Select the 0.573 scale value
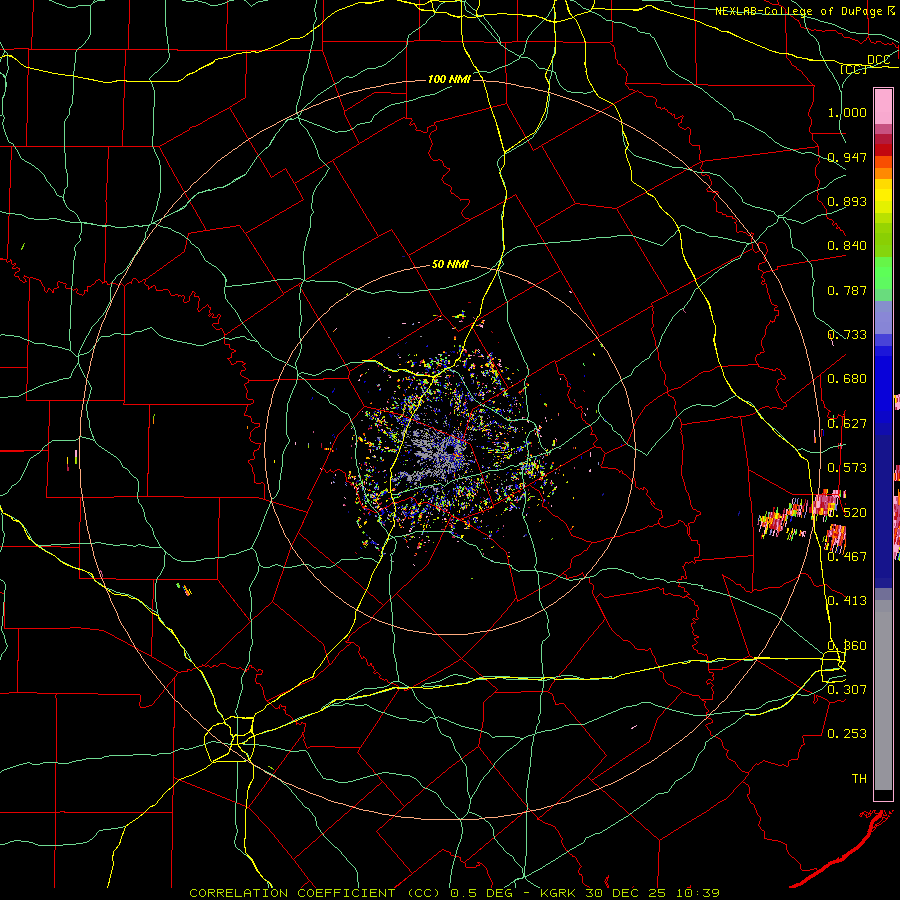Viewport: 900px width, 900px height. pos(847,468)
